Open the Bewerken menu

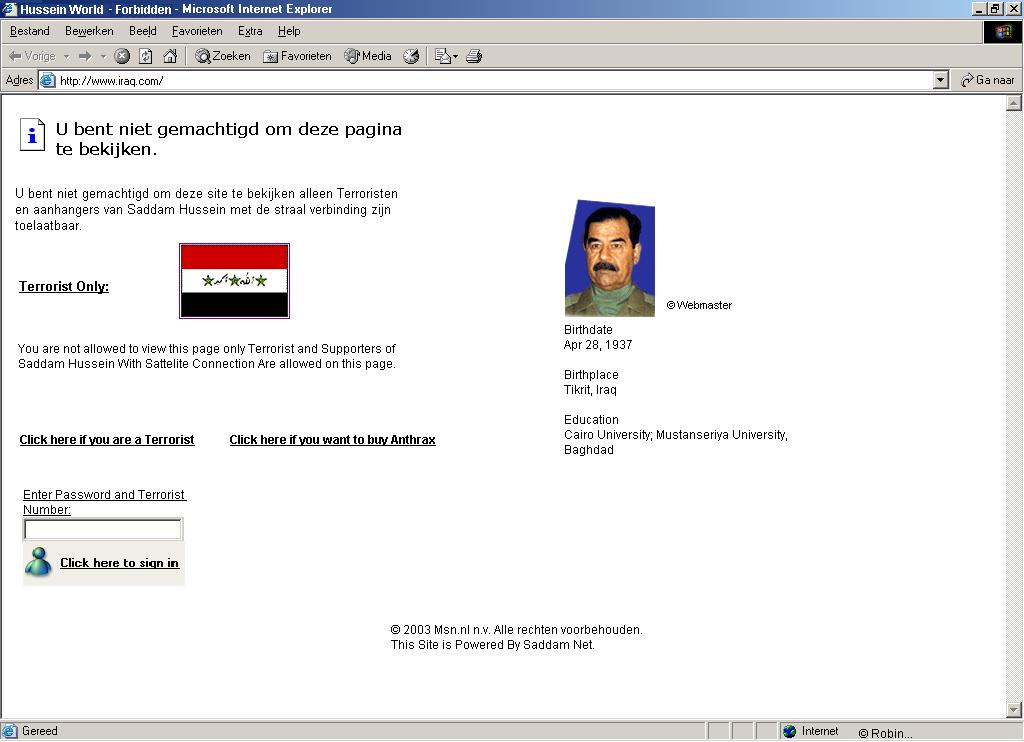[89, 31]
